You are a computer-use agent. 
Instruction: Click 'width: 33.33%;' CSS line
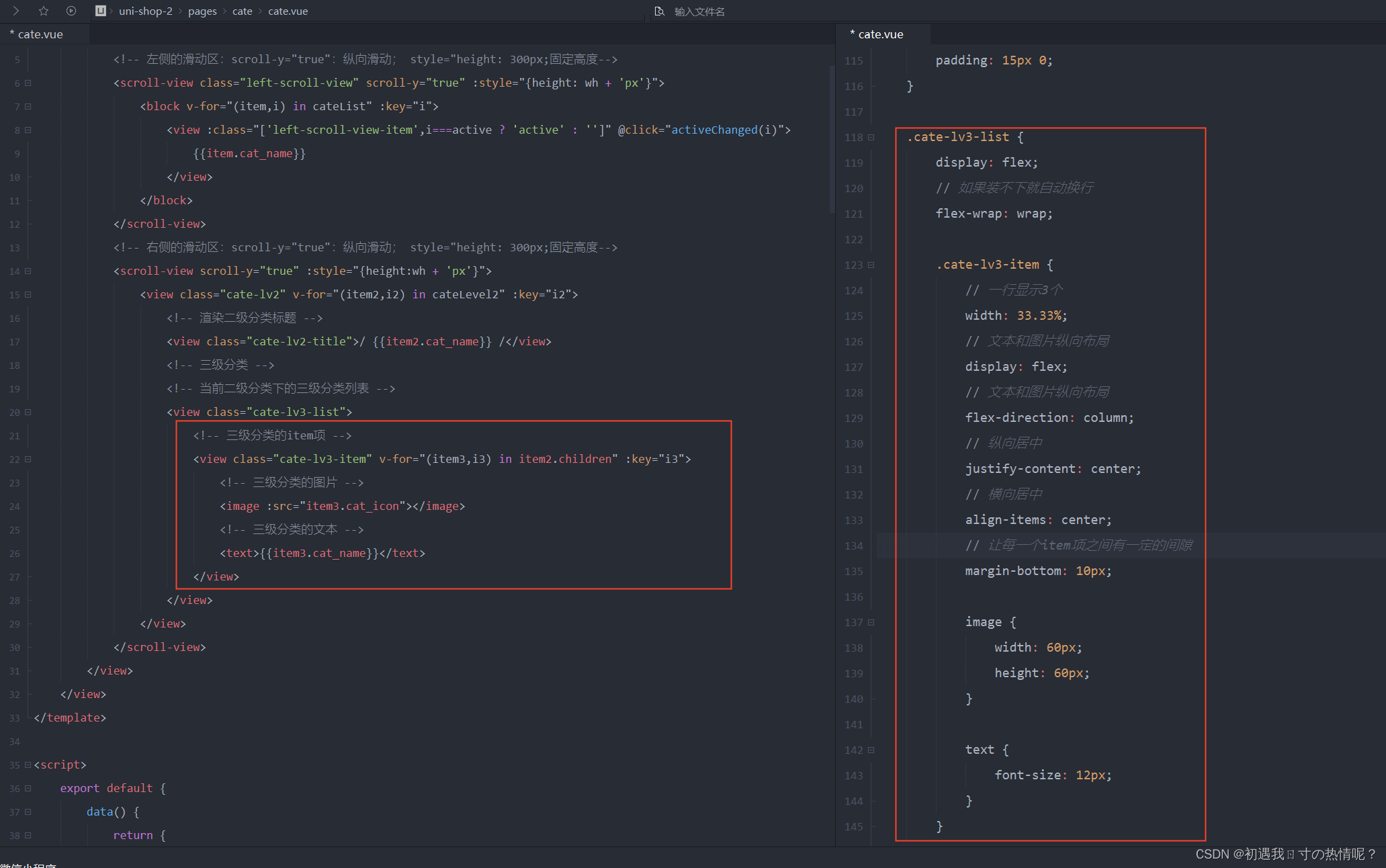pos(1016,315)
